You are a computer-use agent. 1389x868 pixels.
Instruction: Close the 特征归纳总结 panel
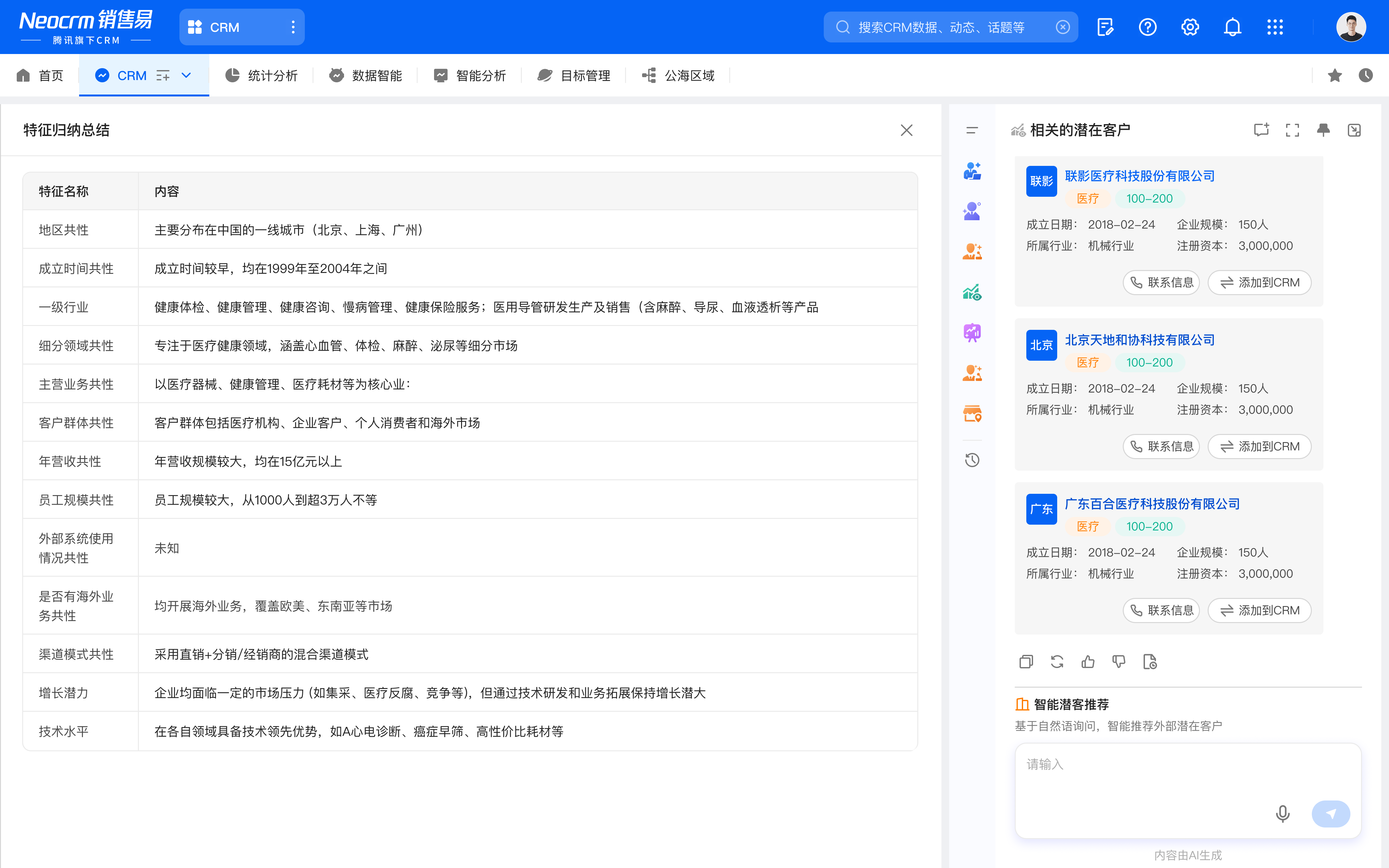click(x=906, y=130)
